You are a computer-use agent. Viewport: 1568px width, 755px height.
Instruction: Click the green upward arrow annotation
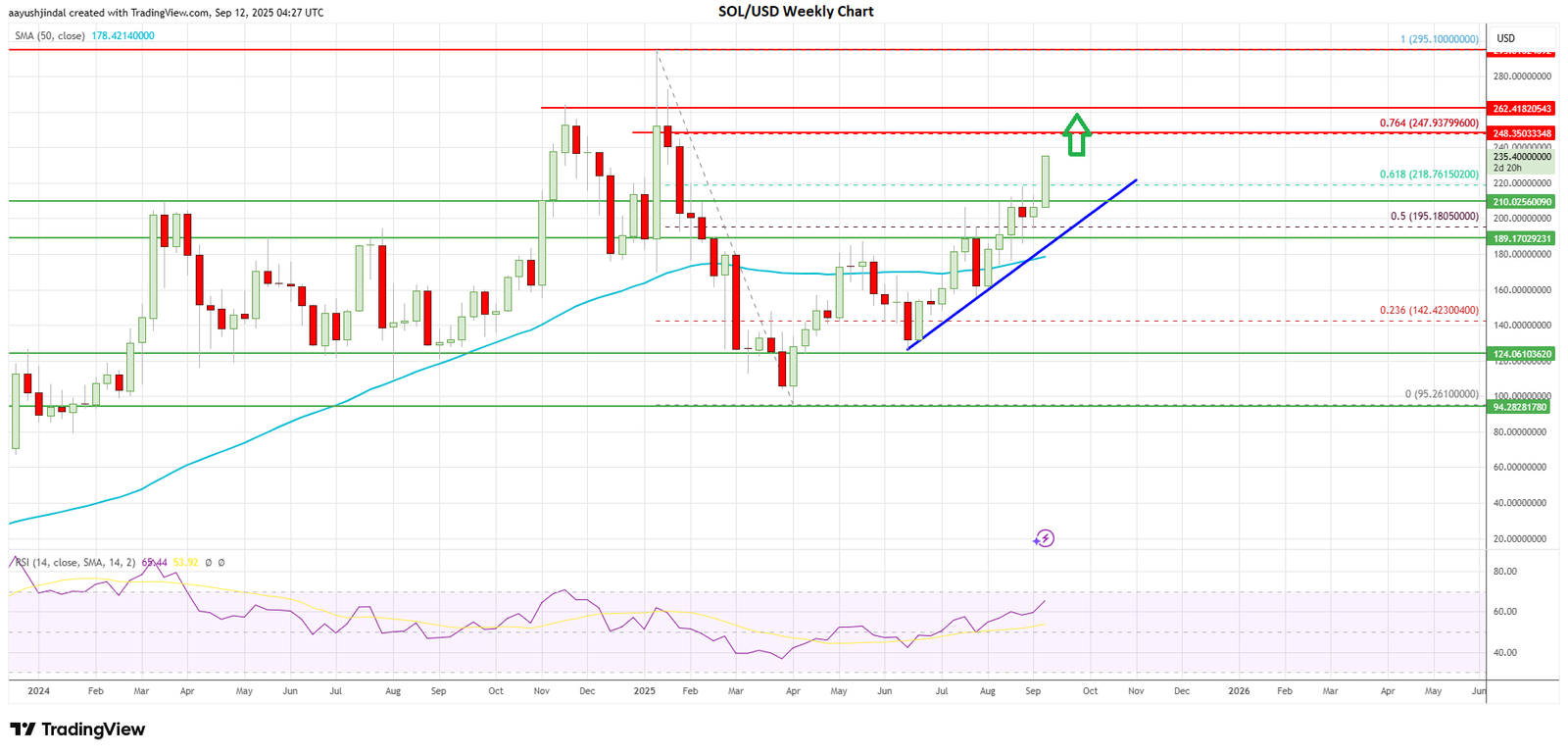1077,135
